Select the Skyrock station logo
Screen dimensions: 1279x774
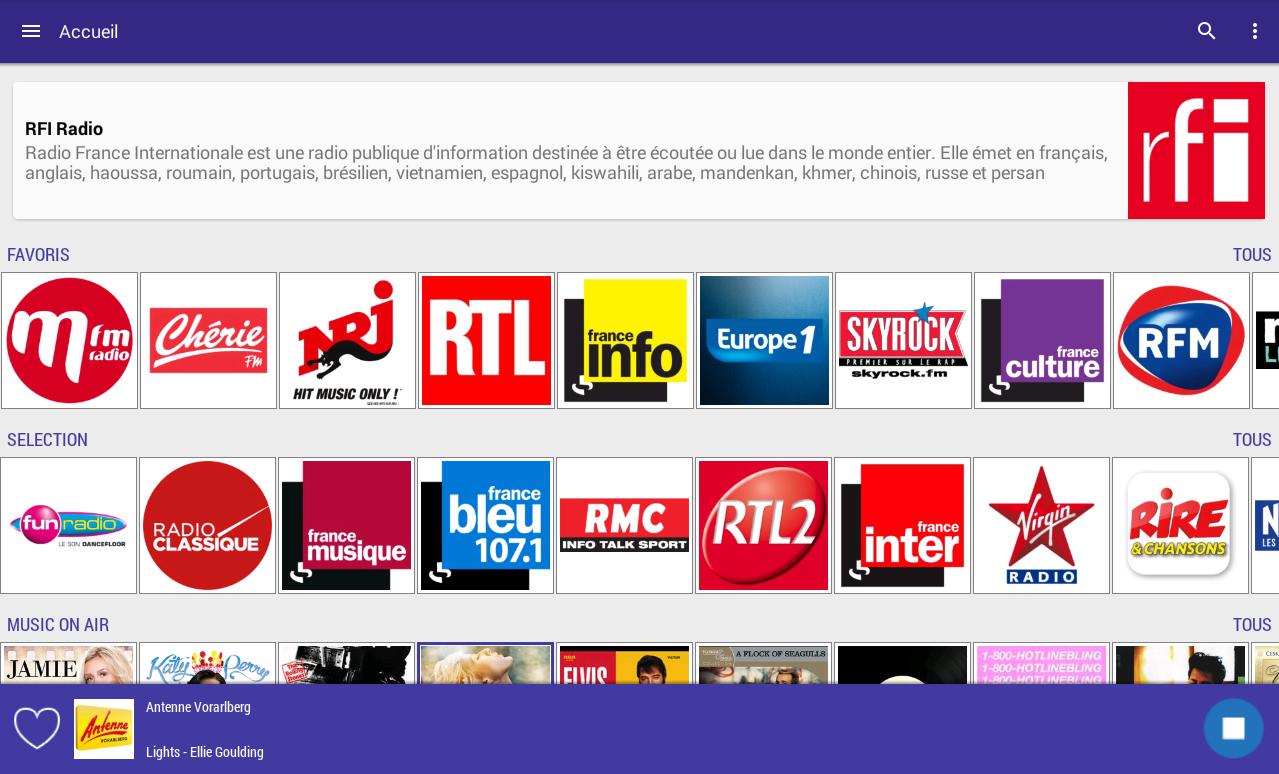(x=903, y=341)
